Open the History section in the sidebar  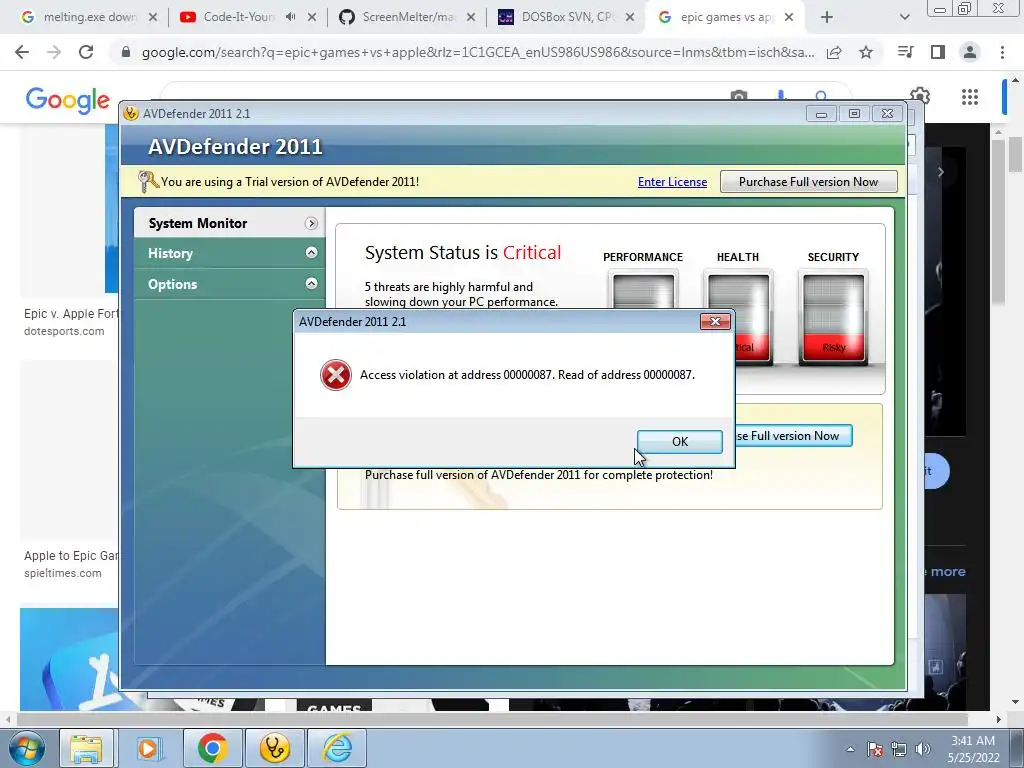coord(229,253)
